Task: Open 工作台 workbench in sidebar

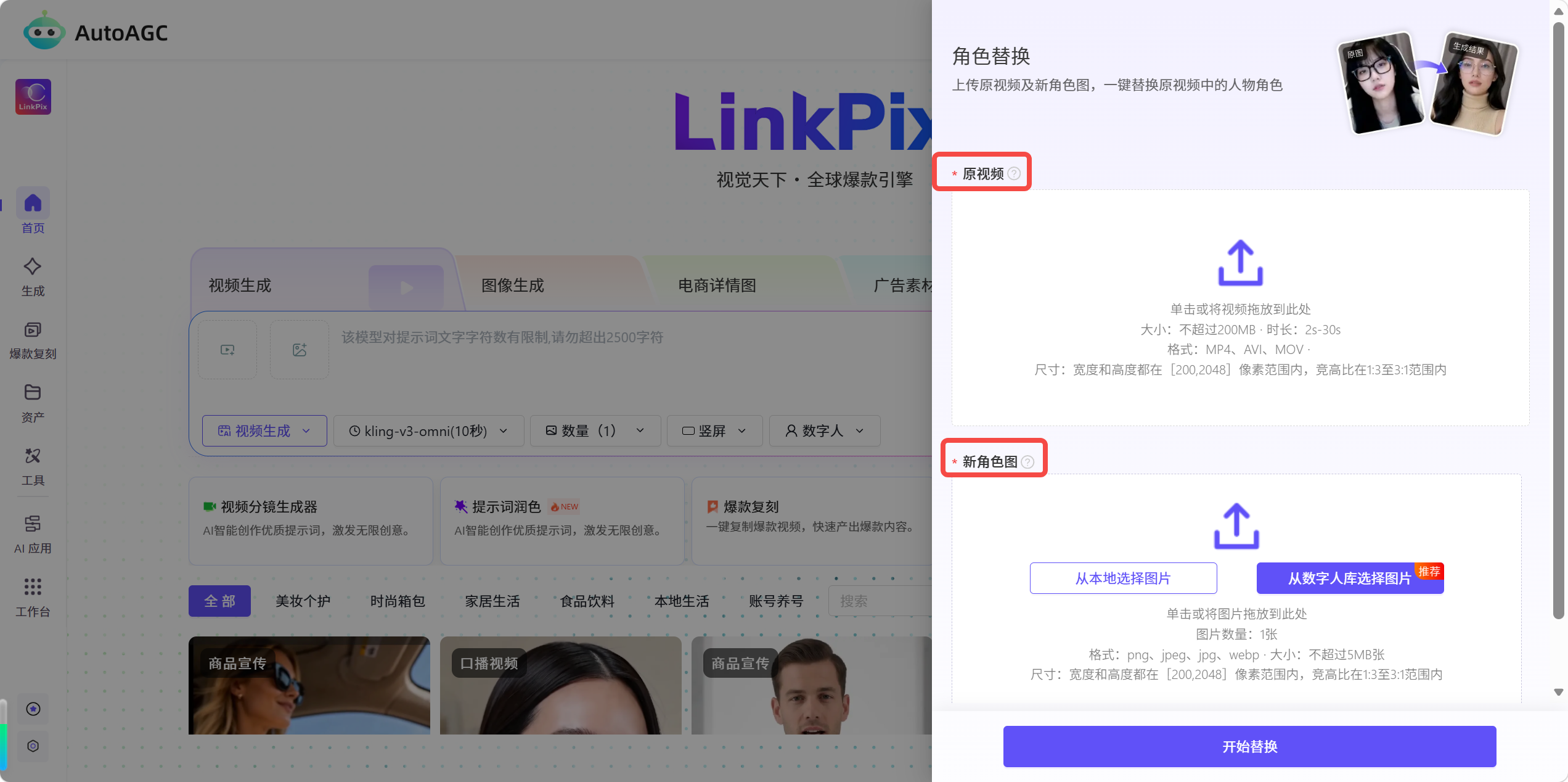Action: [33, 598]
